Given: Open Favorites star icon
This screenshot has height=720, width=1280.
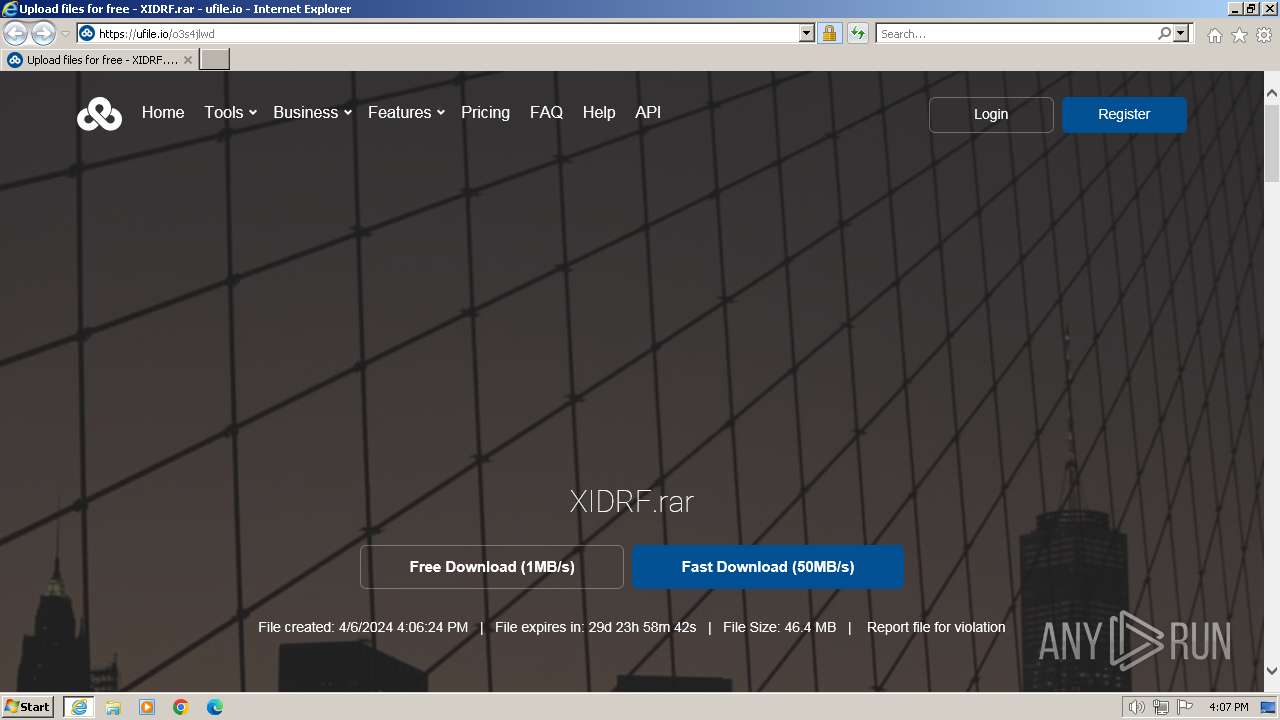Looking at the screenshot, I should coord(1239,35).
